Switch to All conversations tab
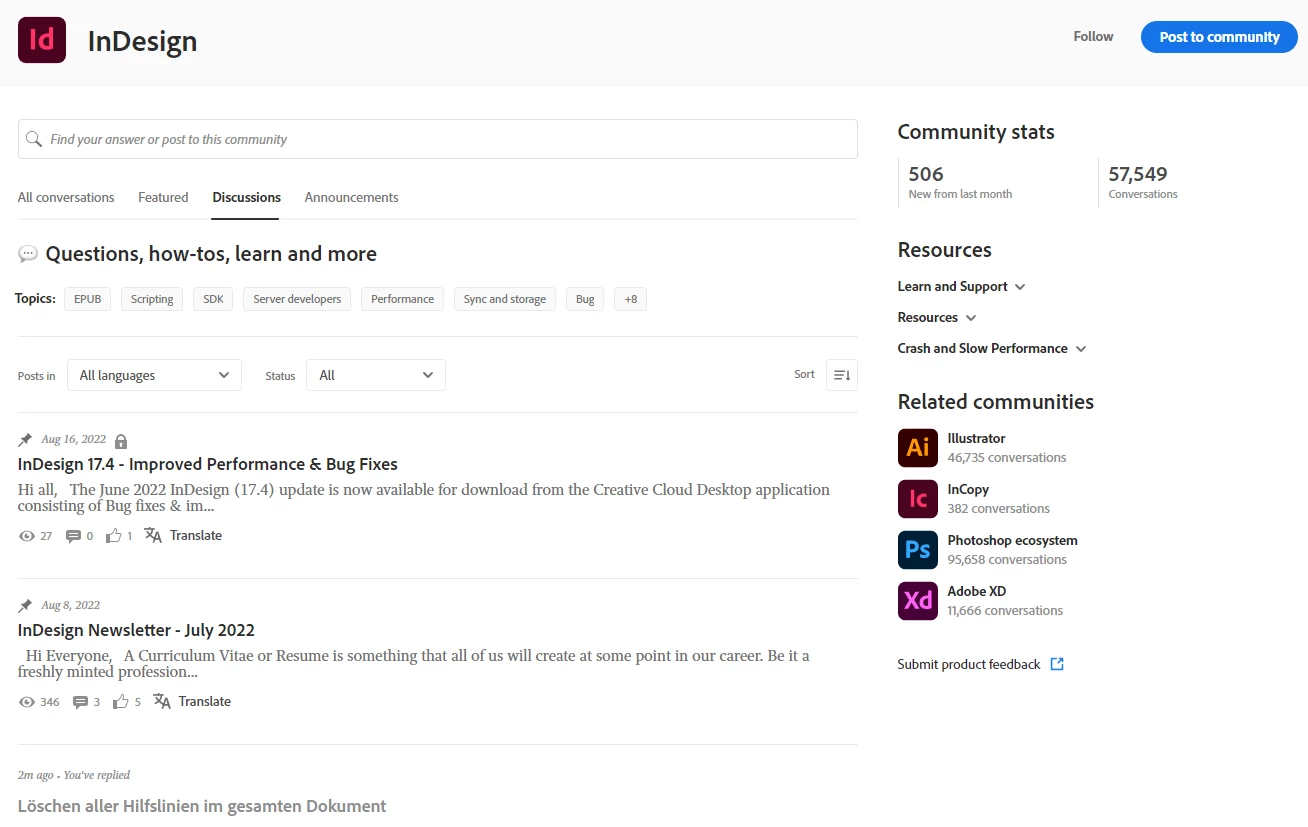 click(x=66, y=197)
